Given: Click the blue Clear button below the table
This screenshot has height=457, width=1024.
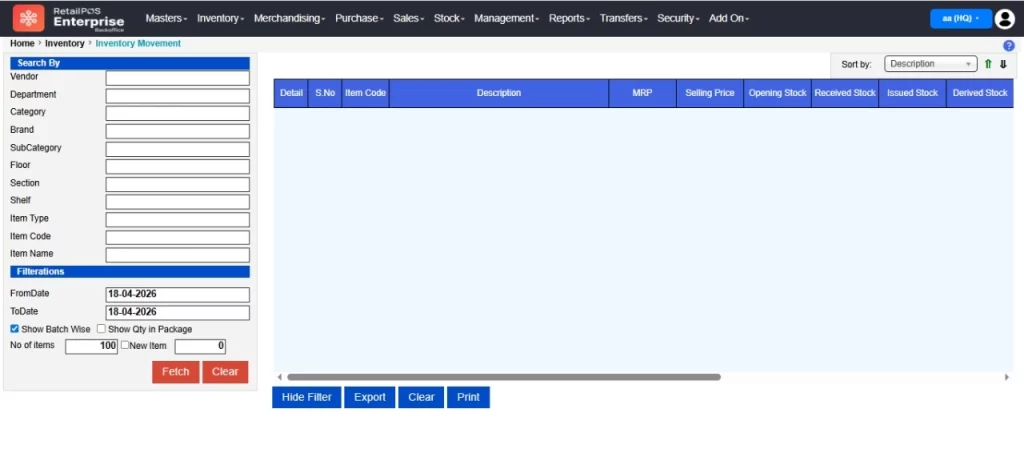Looking at the screenshot, I should click(x=421, y=397).
